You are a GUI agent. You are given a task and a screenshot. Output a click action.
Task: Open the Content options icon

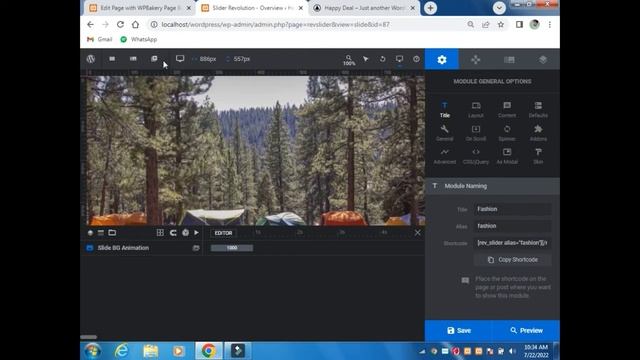tap(507, 110)
